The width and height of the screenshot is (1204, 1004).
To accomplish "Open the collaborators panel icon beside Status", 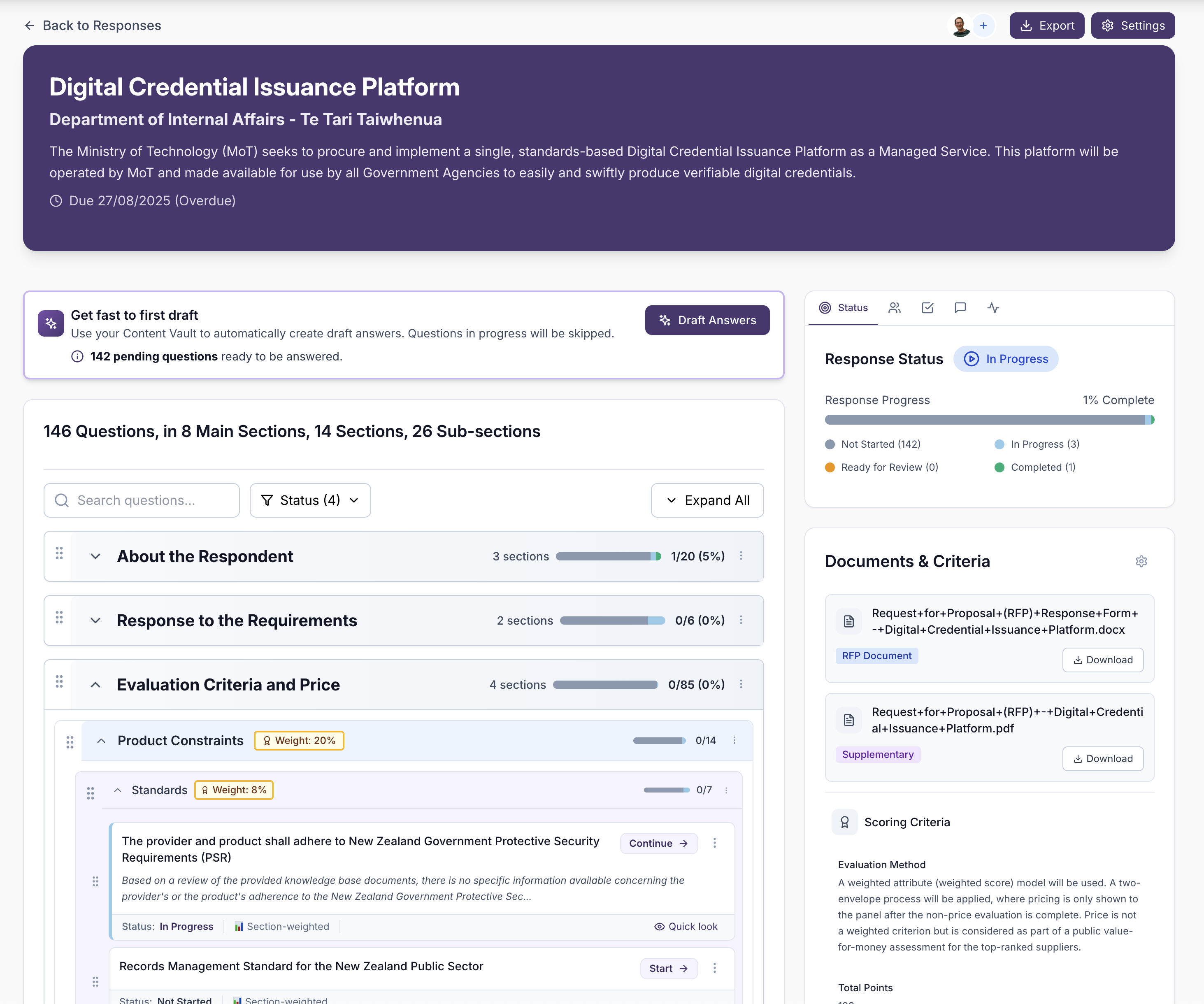I will 895,308.
